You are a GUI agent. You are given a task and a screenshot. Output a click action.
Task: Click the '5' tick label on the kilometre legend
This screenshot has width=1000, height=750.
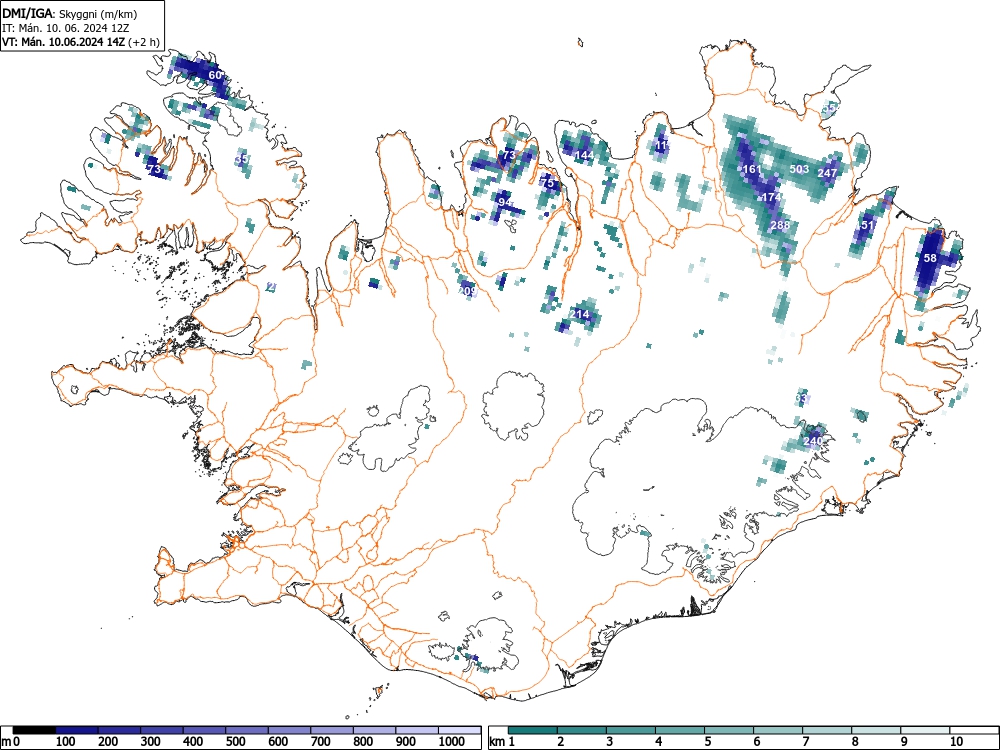click(708, 741)
